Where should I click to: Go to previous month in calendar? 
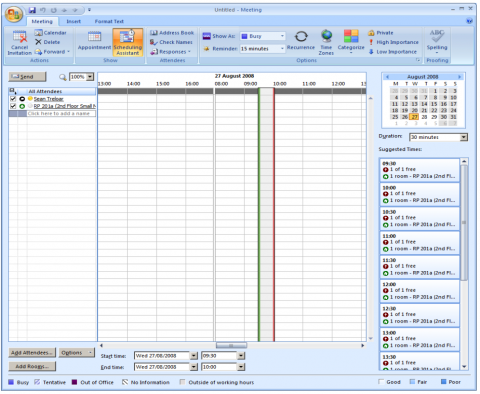click(x=387, y=77)
